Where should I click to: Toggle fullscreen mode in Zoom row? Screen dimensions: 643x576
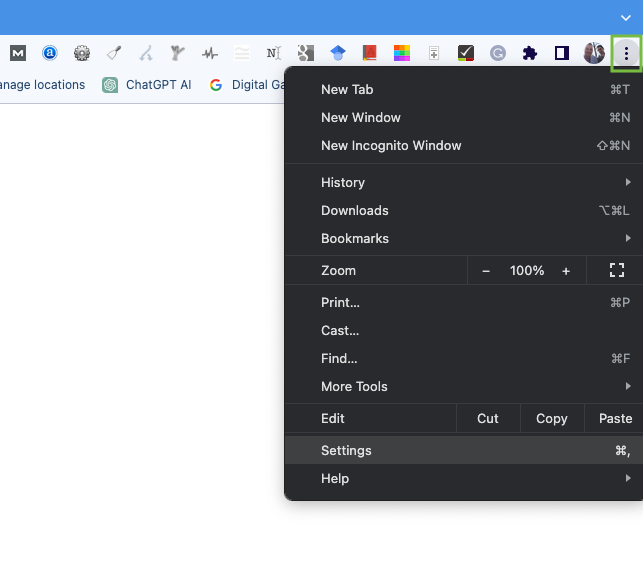pos(616,270)
